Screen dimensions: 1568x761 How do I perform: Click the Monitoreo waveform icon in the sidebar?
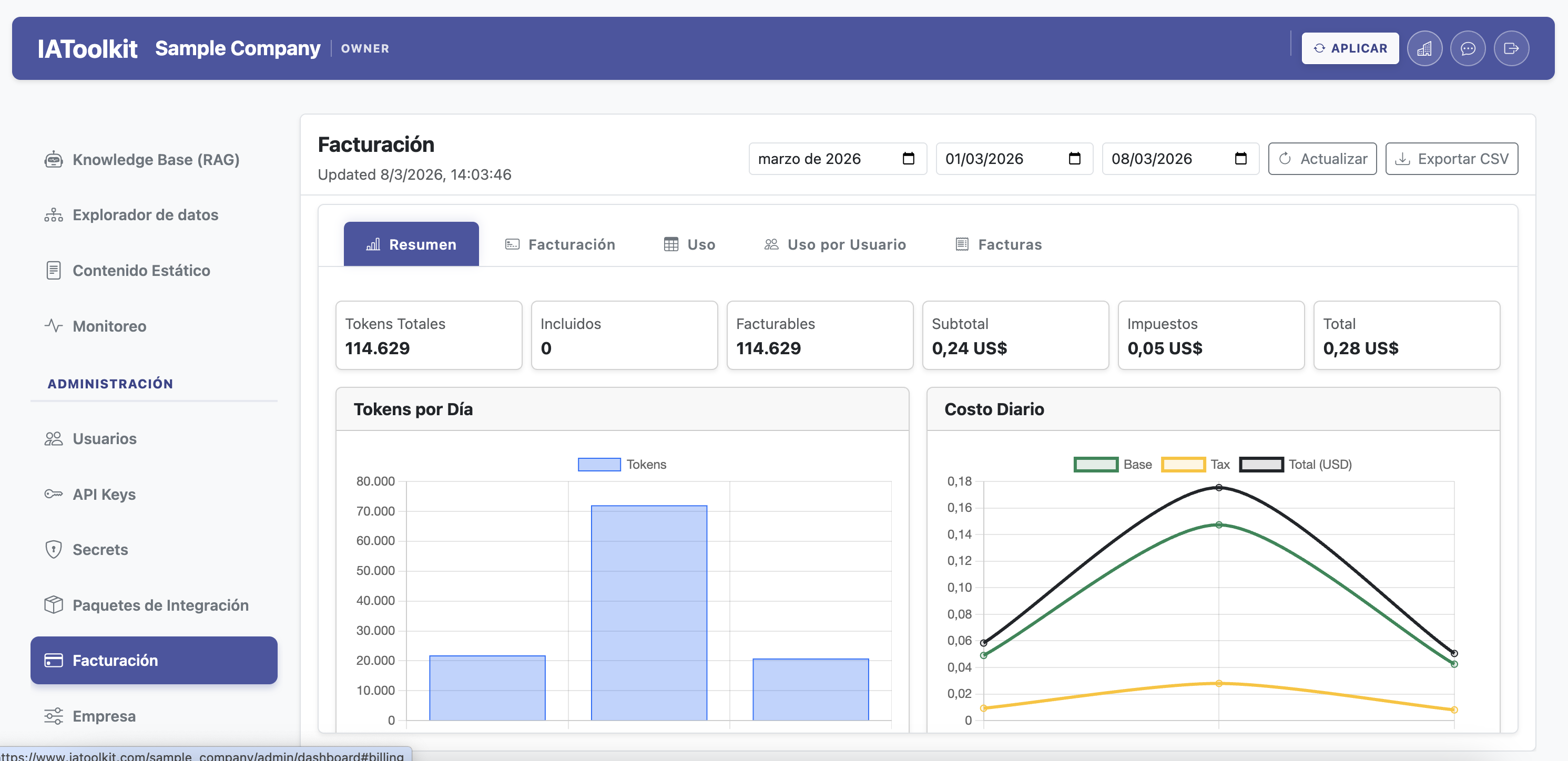[x=54, y=326]
